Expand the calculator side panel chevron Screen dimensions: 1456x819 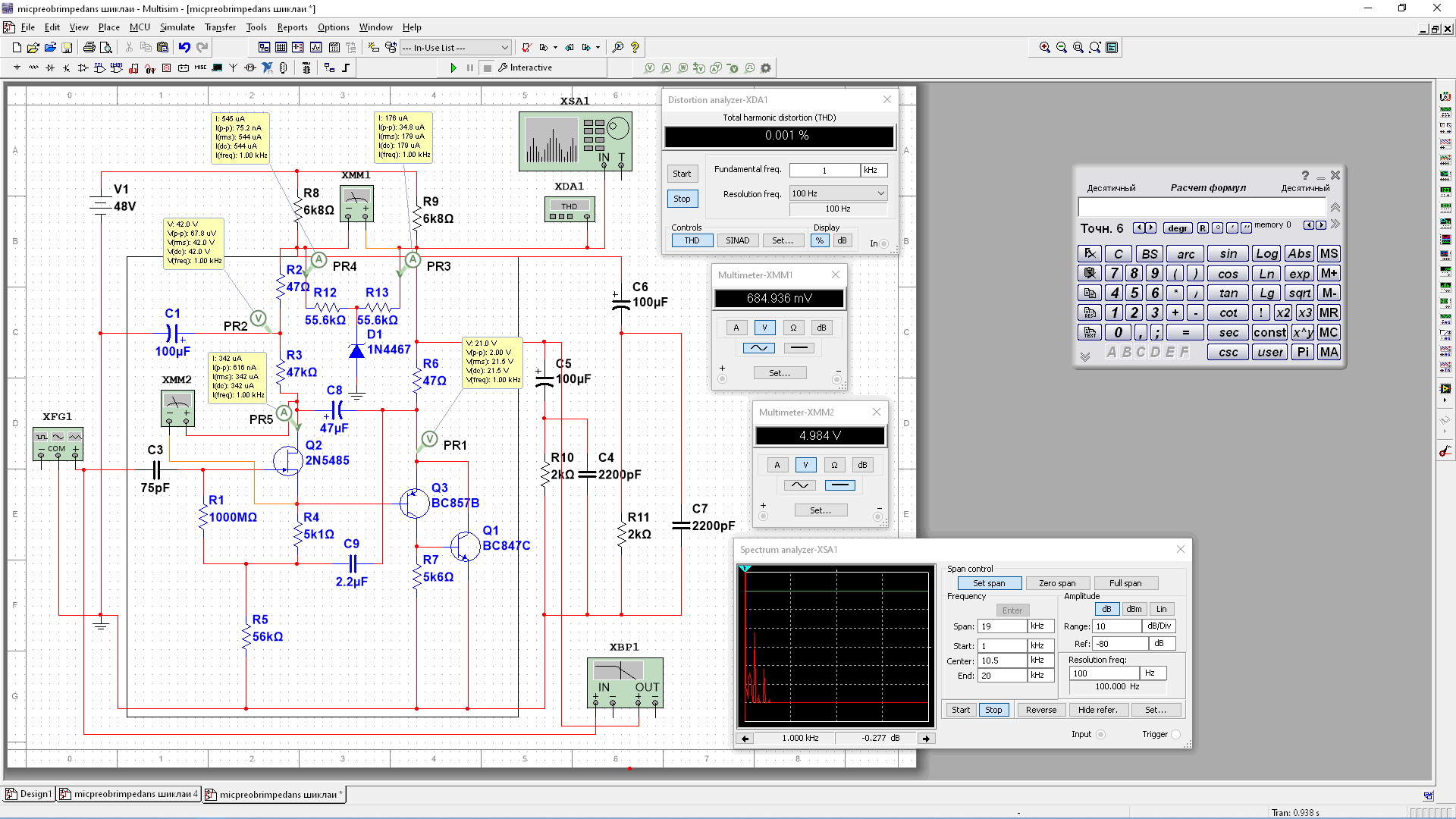[x=1335, y=224]
